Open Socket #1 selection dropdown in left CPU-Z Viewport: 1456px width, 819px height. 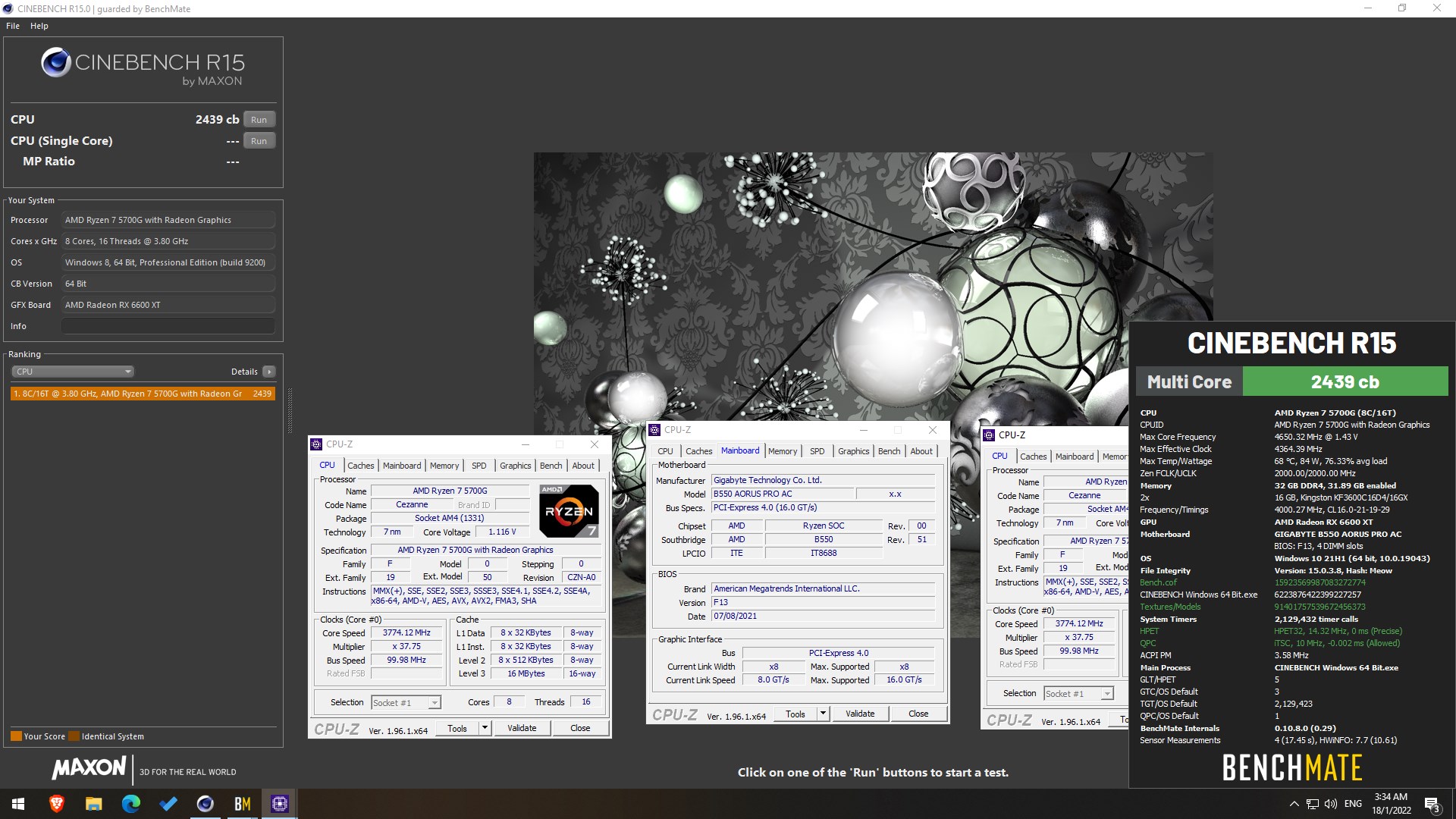coord(406,703)
